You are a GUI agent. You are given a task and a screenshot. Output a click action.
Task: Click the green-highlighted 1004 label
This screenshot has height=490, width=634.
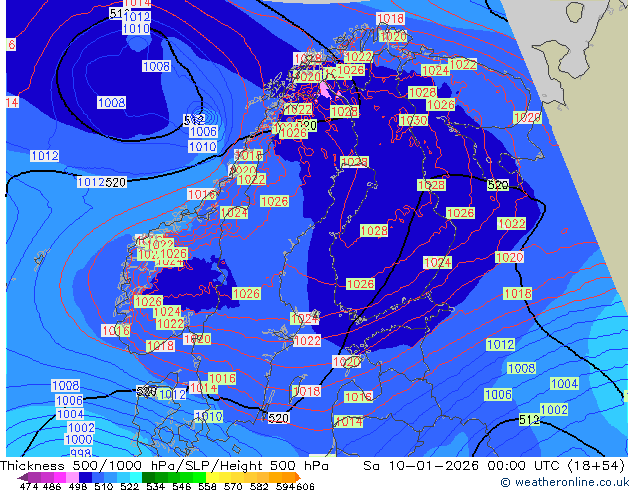tap(564, 383)
